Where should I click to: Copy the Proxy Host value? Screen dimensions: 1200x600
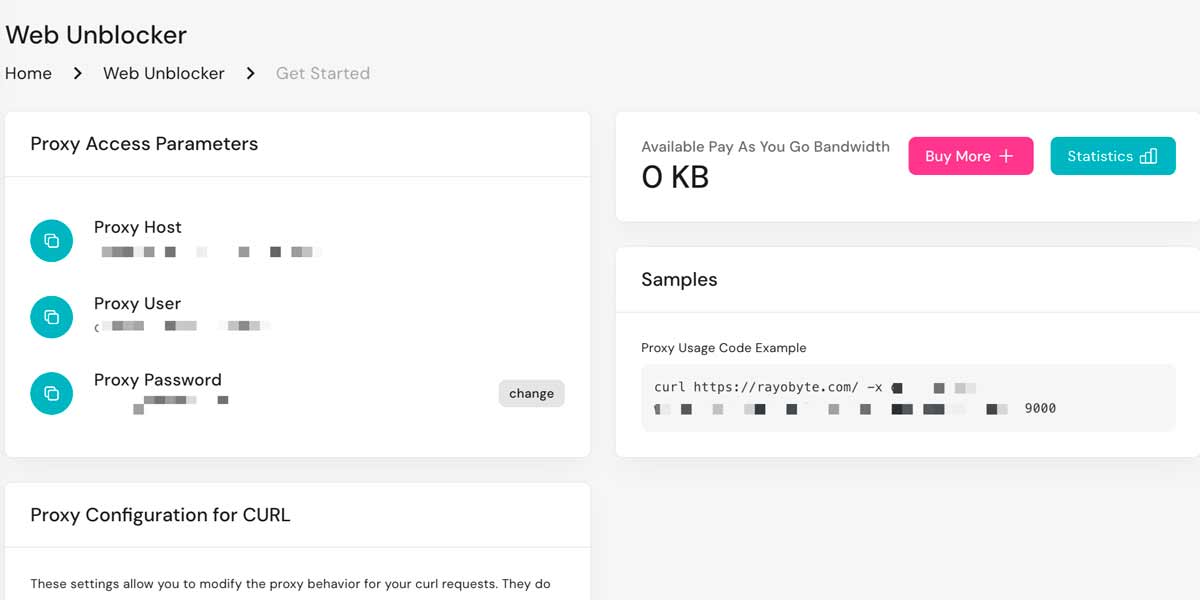coord(51,241)
